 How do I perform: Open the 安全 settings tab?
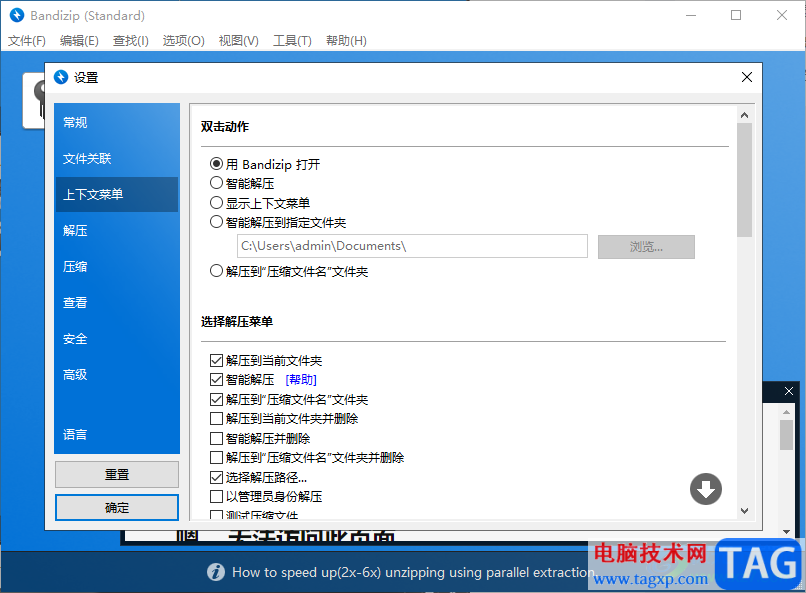click(117, 339)
